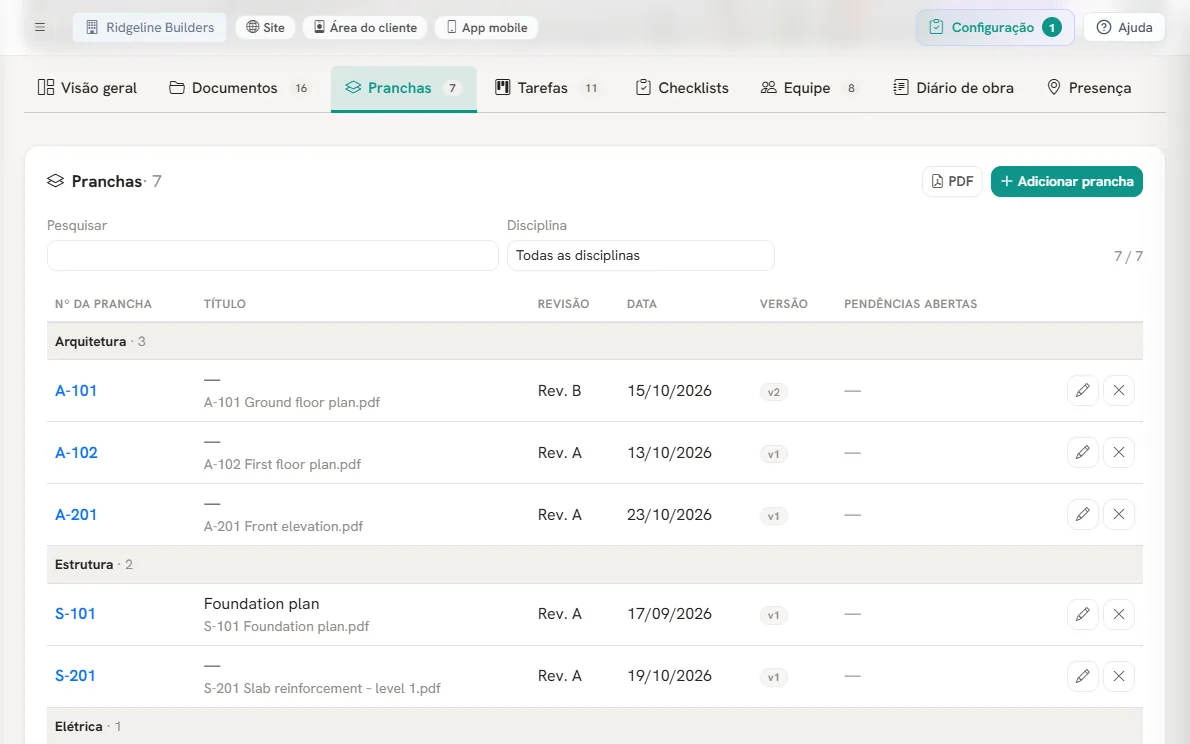Delete the S-201 sheet with X icon
This screenshot has height=744, width=1190.
coord(1119,676)
